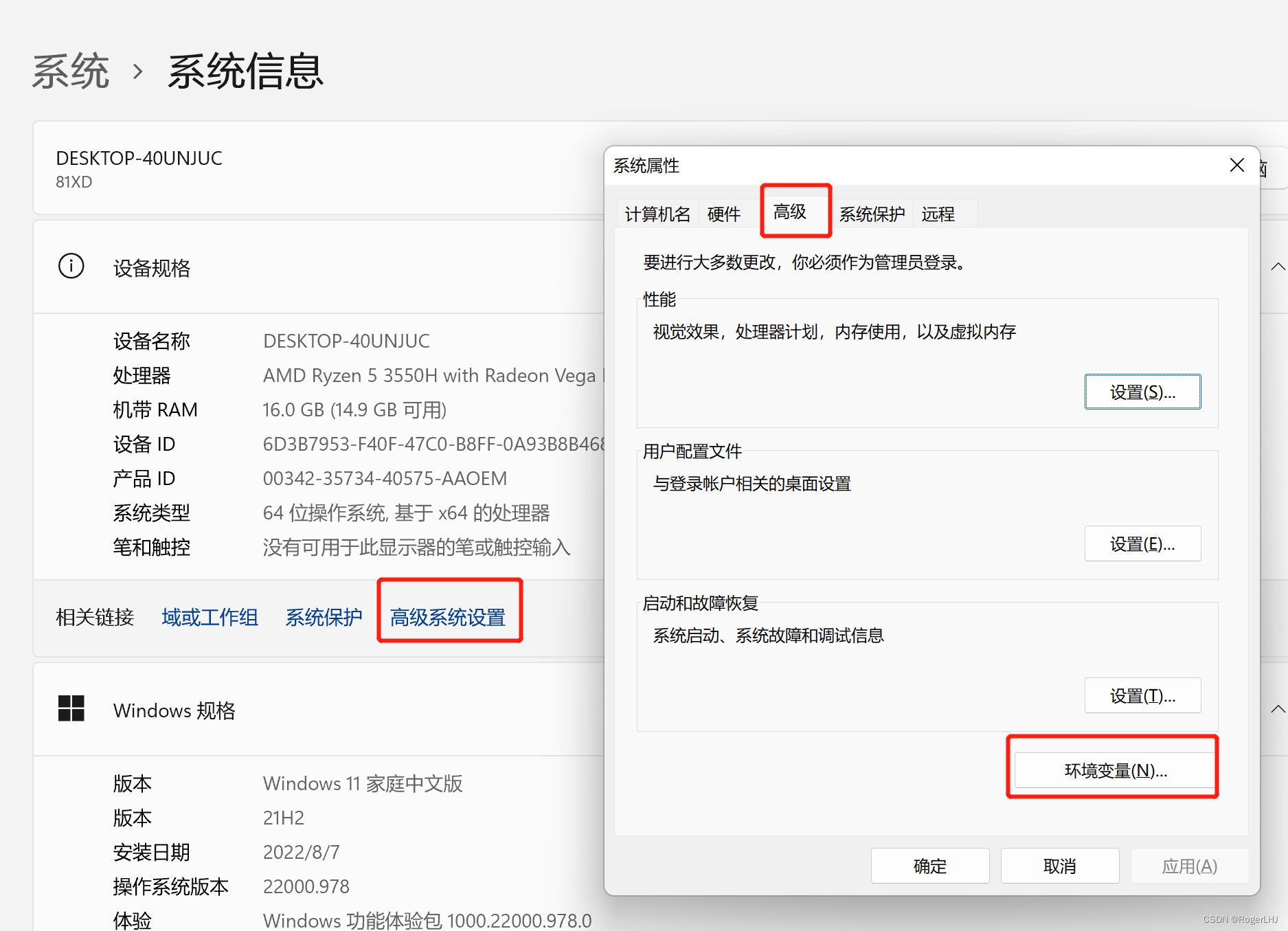Open the 高级系统设置 link
This screenshot has width=1288, height=931.
tap(448, 617)
